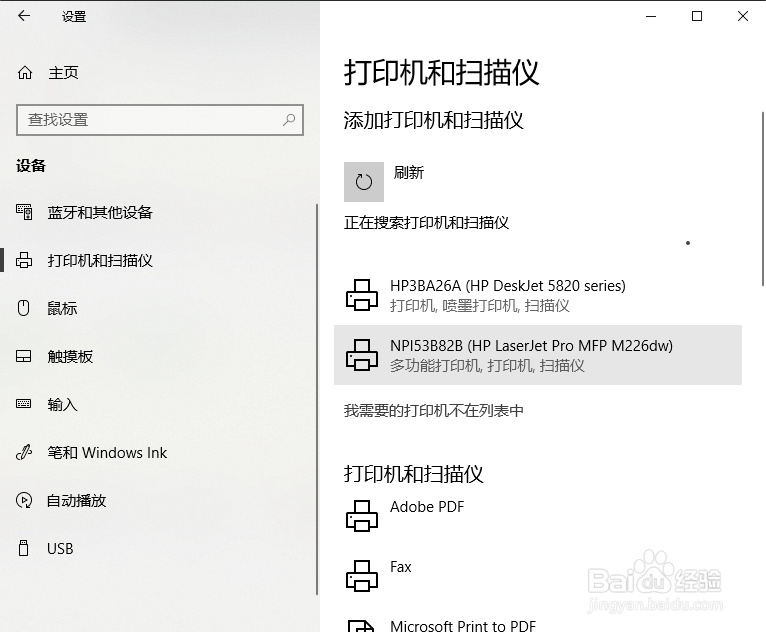Click the right pane vertical scrollbar

click(763, 199)
